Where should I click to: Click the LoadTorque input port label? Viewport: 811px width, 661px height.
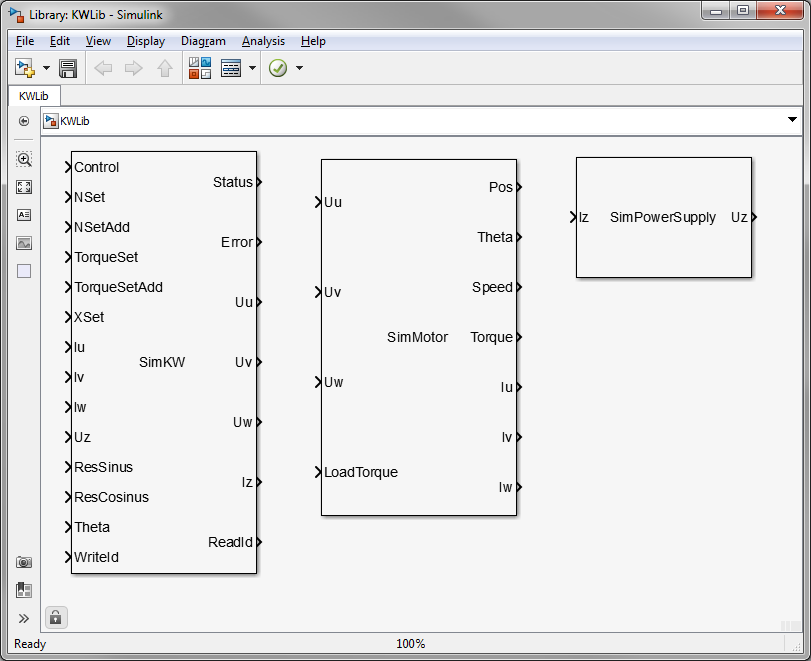click(361, 472)
